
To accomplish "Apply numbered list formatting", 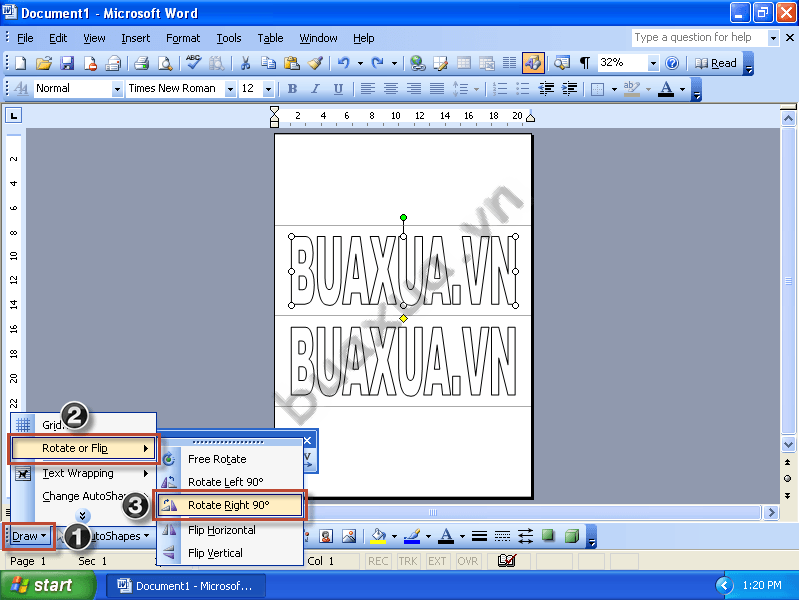I will coord(500,89).
